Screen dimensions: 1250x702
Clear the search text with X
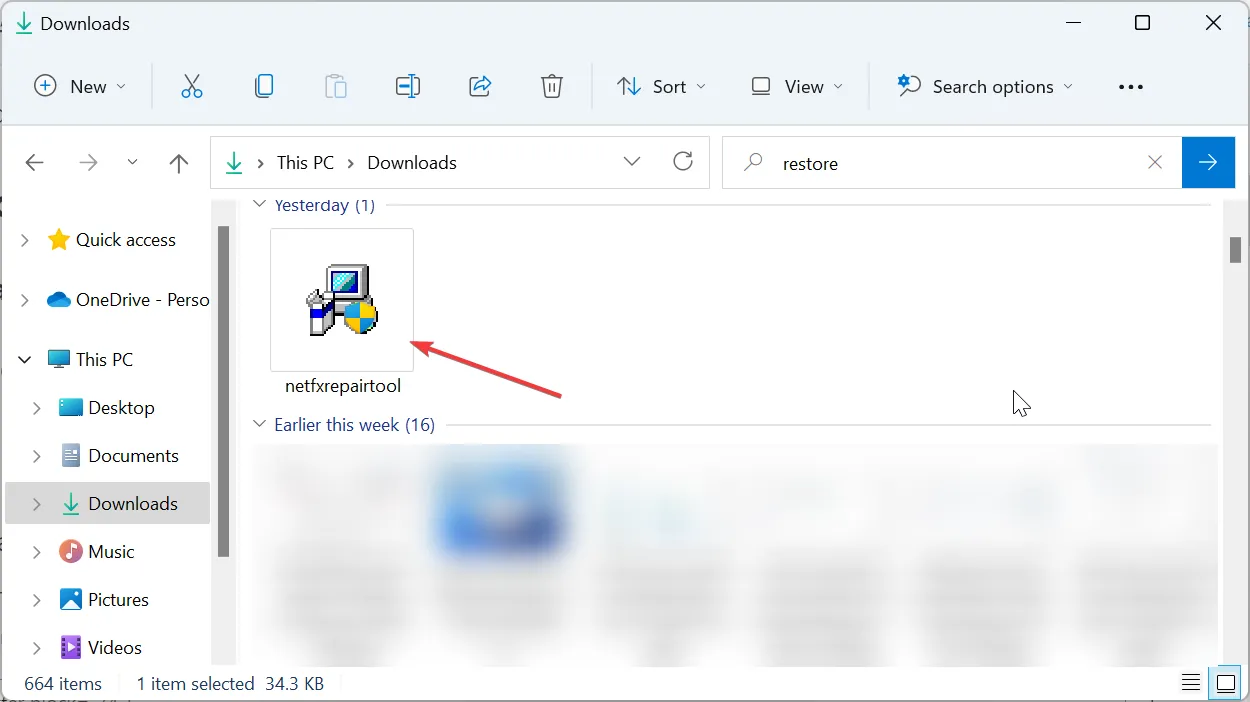coord(1155,162)
